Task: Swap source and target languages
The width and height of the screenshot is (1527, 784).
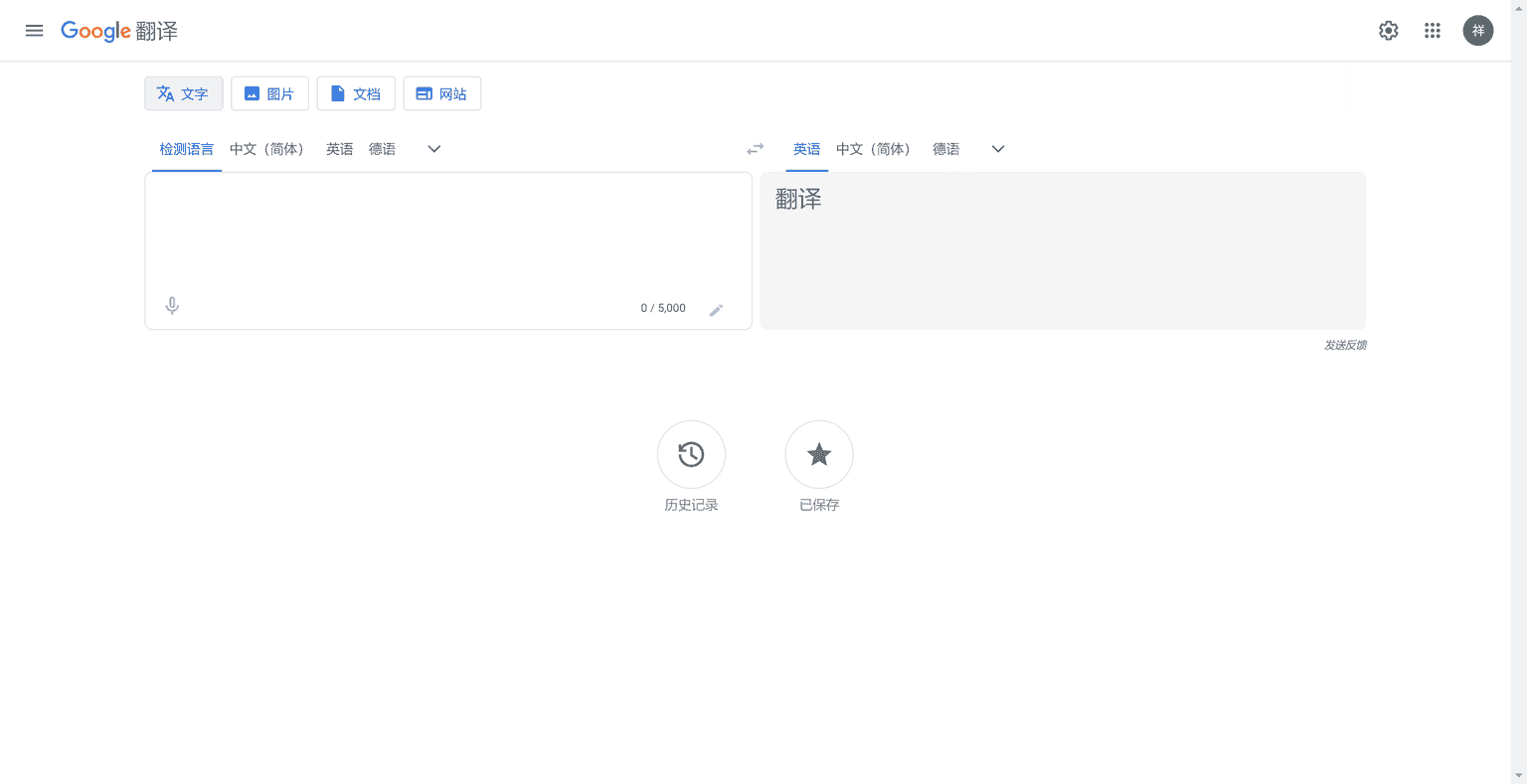Action: click(x=756, y=149)
